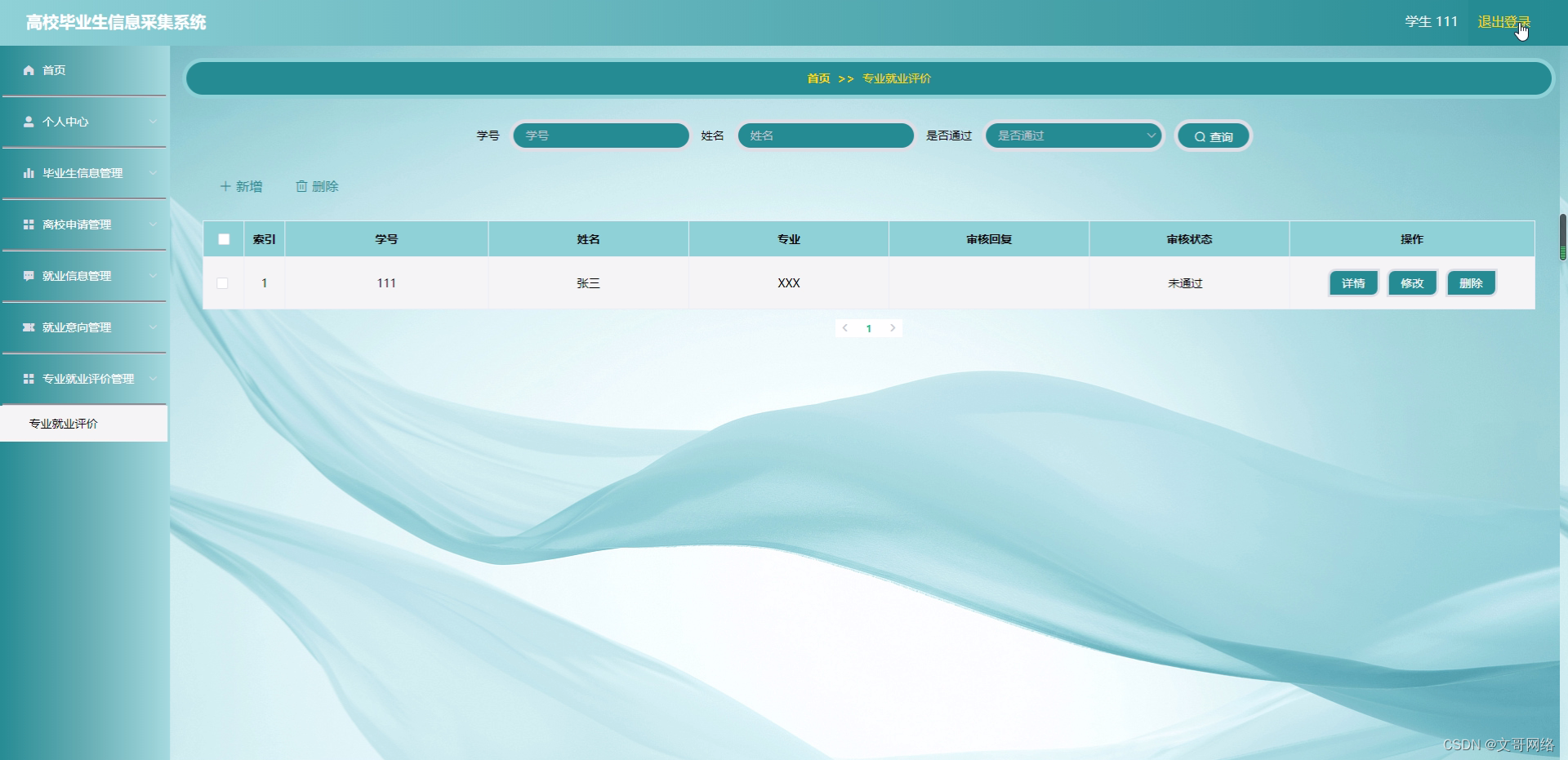Expand the 个人中心 menu section
Screen dimensions: 1568x760
point(84,122)
